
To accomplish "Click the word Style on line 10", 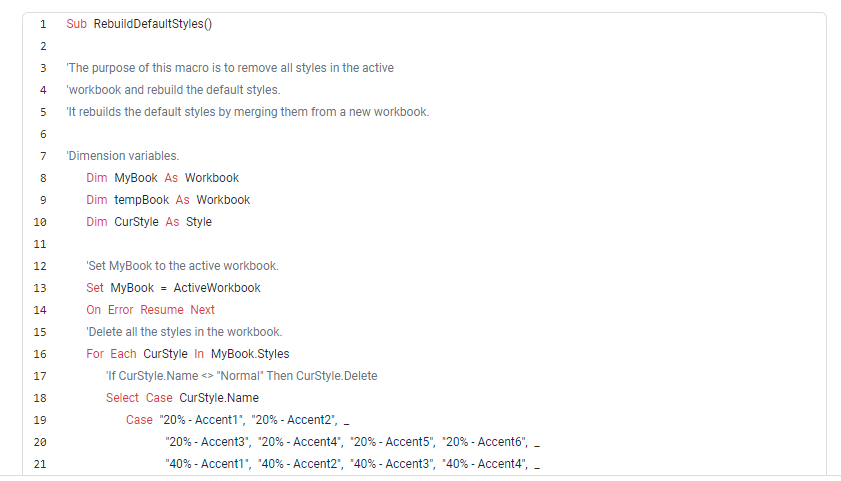I will coord(199,222).
